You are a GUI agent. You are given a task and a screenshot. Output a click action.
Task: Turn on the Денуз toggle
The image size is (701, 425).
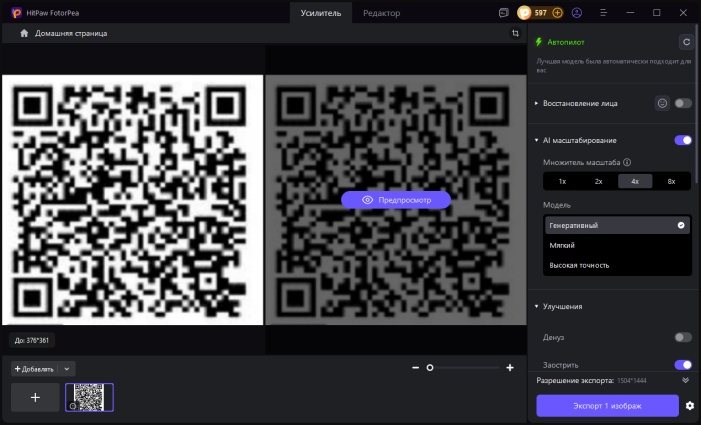coord(683,337)
